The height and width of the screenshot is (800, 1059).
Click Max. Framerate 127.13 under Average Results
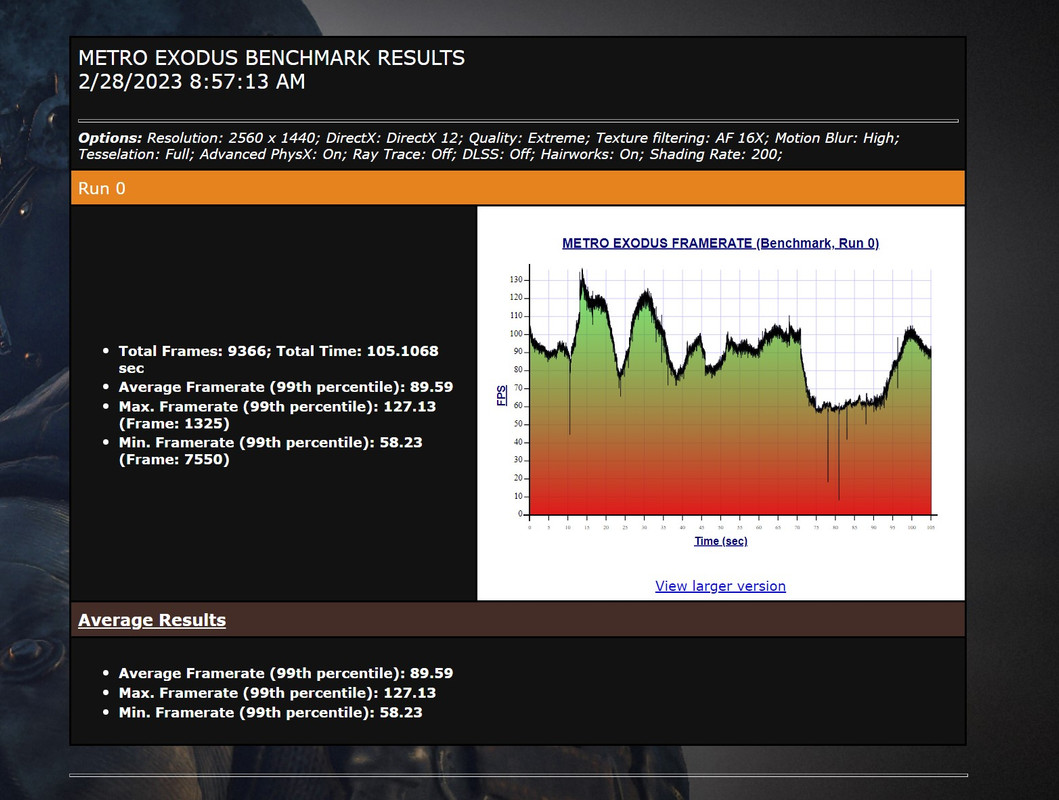click(x=277, y=693)
